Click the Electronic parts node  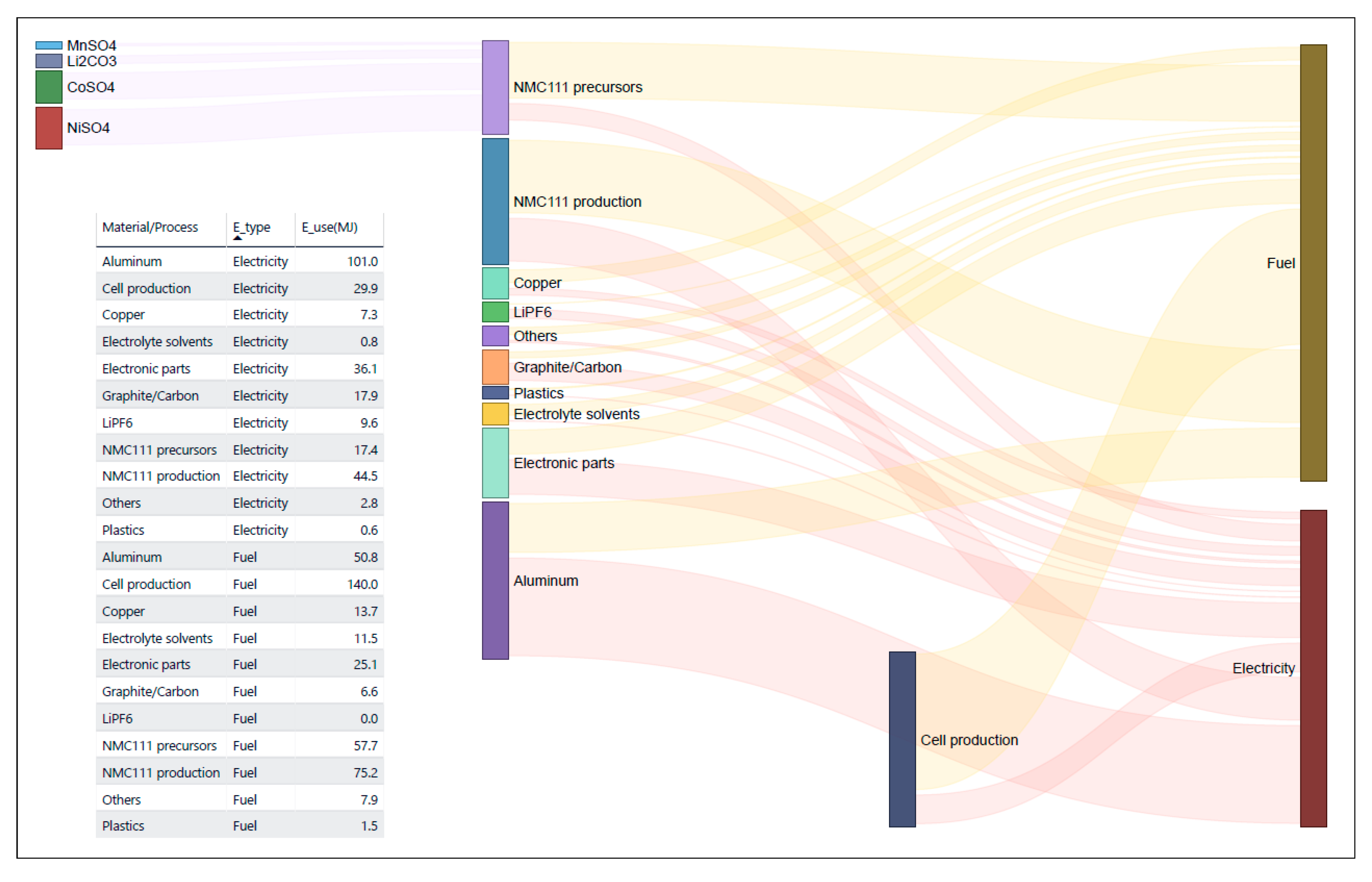(495, 463)
